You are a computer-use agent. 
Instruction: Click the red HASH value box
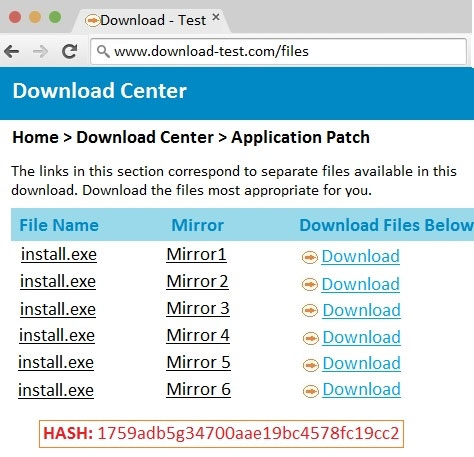pyautogui.click(x=221, y=434)
